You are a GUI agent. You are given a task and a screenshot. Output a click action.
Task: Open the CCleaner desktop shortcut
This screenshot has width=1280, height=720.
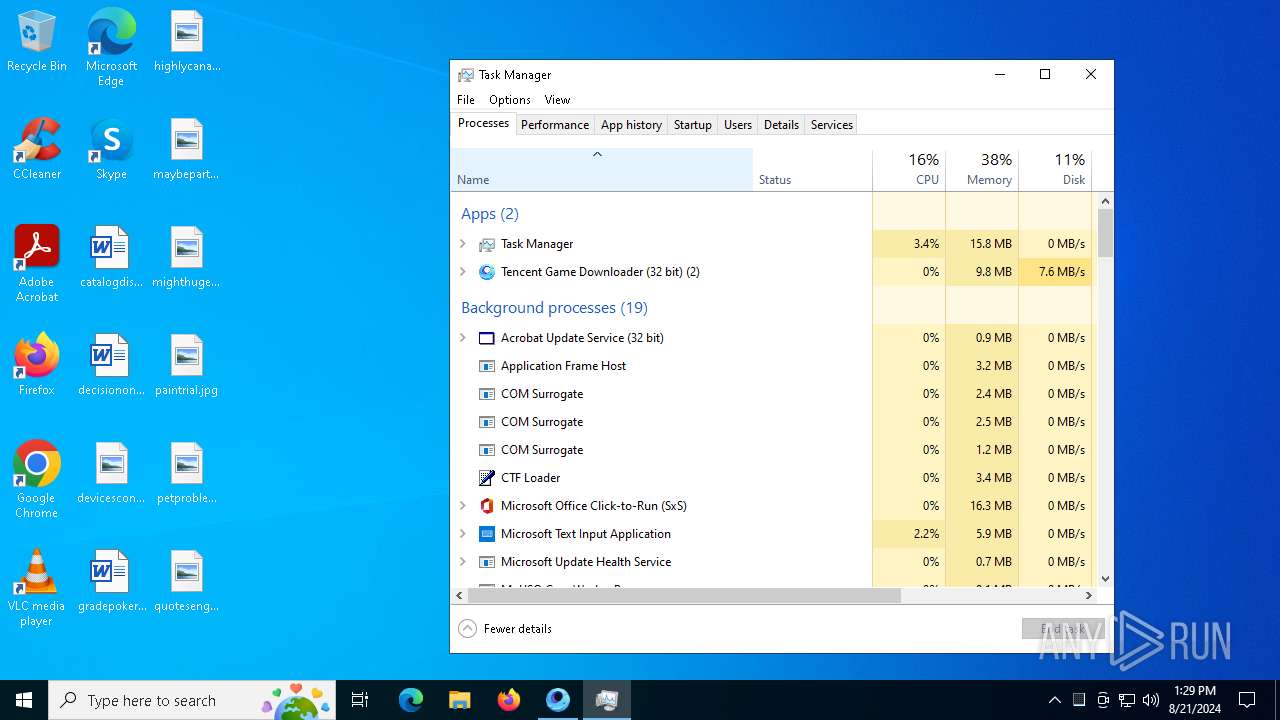click(37, 150)
